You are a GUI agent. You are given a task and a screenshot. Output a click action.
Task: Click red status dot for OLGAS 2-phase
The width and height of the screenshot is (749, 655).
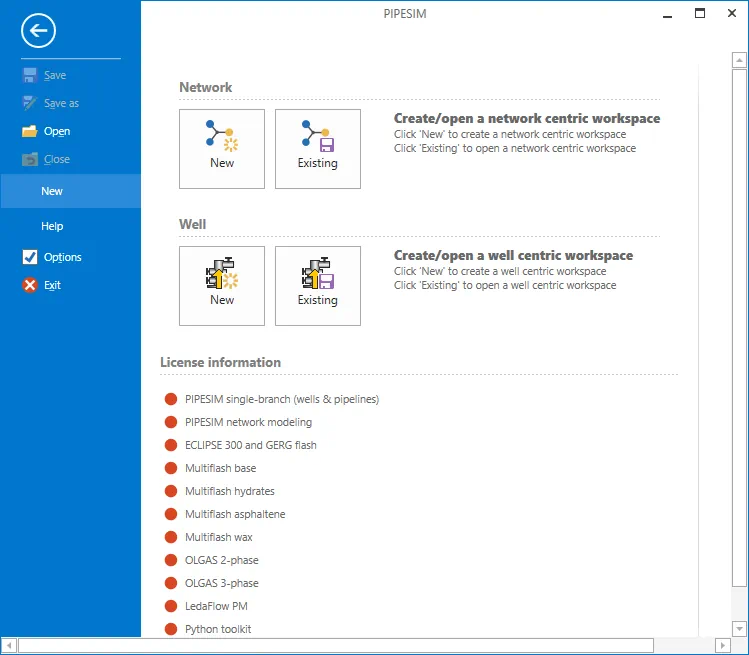pos(171,560)
